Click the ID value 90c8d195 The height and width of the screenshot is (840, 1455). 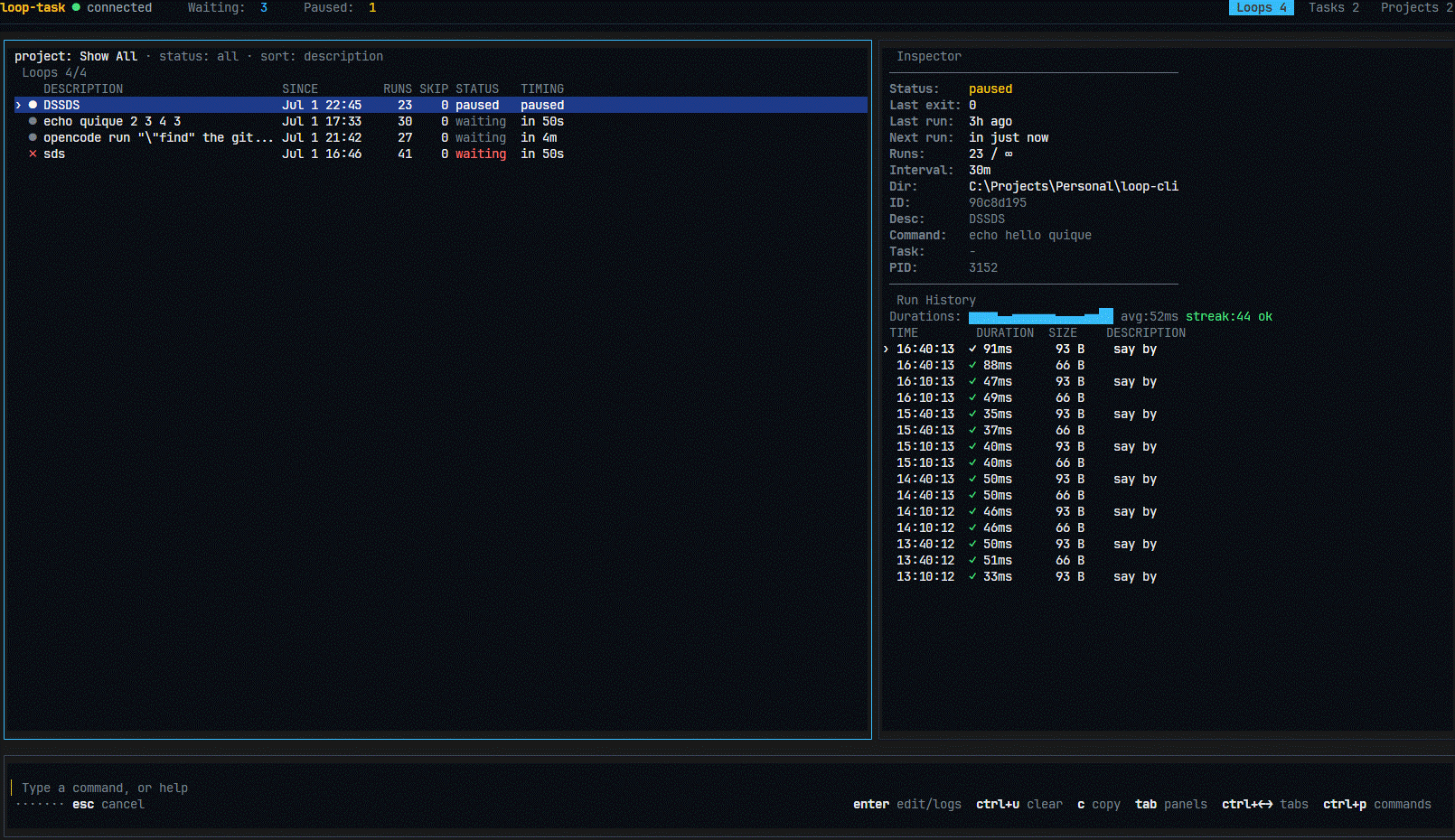[x=998, y=202]
